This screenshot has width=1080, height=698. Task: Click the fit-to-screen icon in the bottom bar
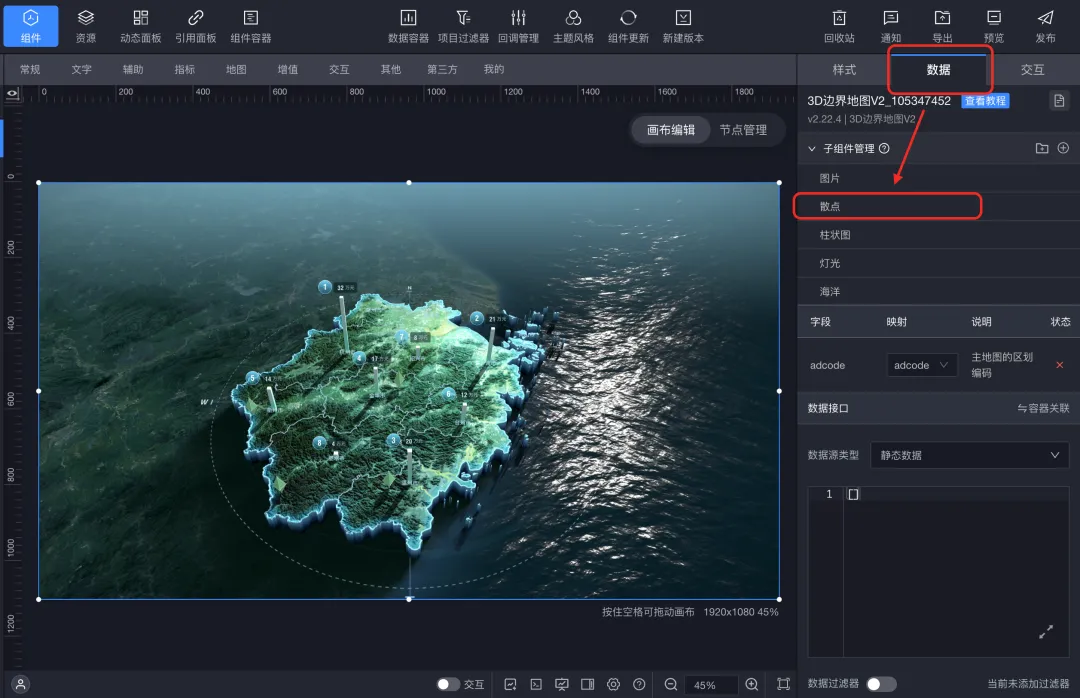click(x=783, y=685)
